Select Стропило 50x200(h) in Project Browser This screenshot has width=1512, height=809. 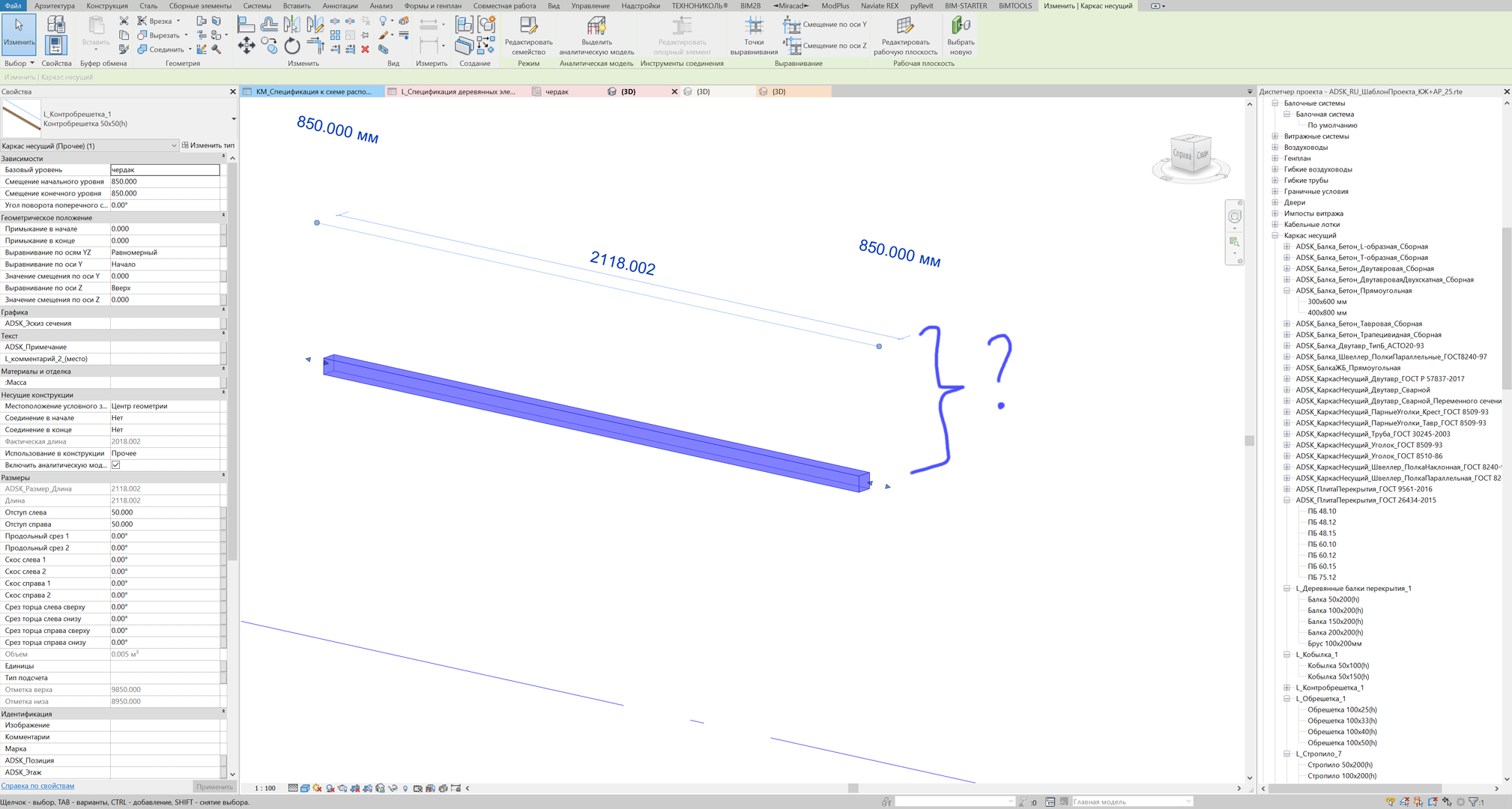(x=1340, y=765)
